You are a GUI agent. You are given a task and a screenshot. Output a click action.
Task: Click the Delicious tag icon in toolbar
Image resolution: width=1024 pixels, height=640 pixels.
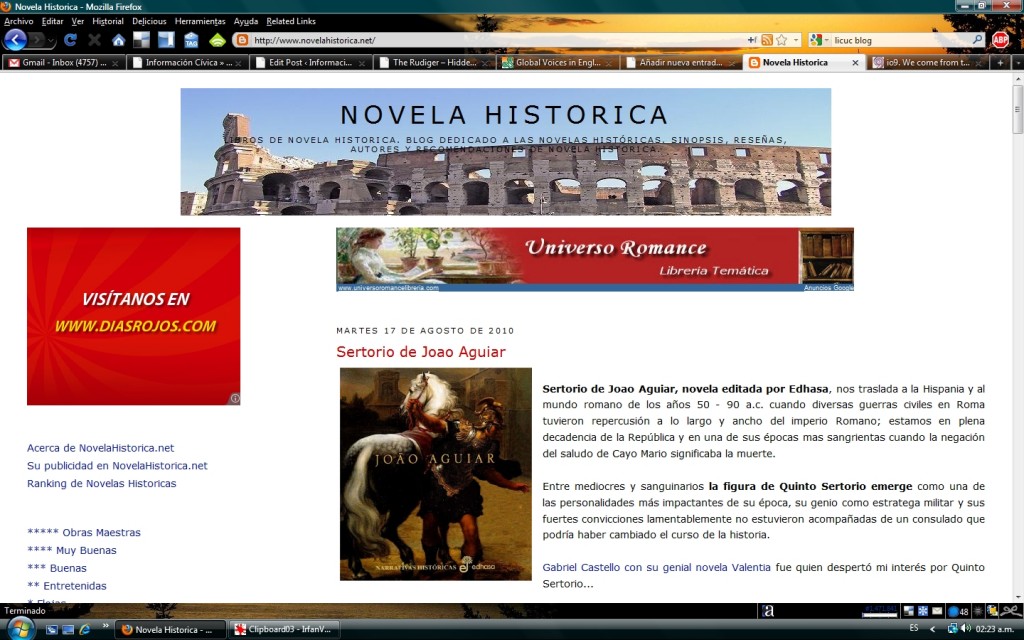190,40
